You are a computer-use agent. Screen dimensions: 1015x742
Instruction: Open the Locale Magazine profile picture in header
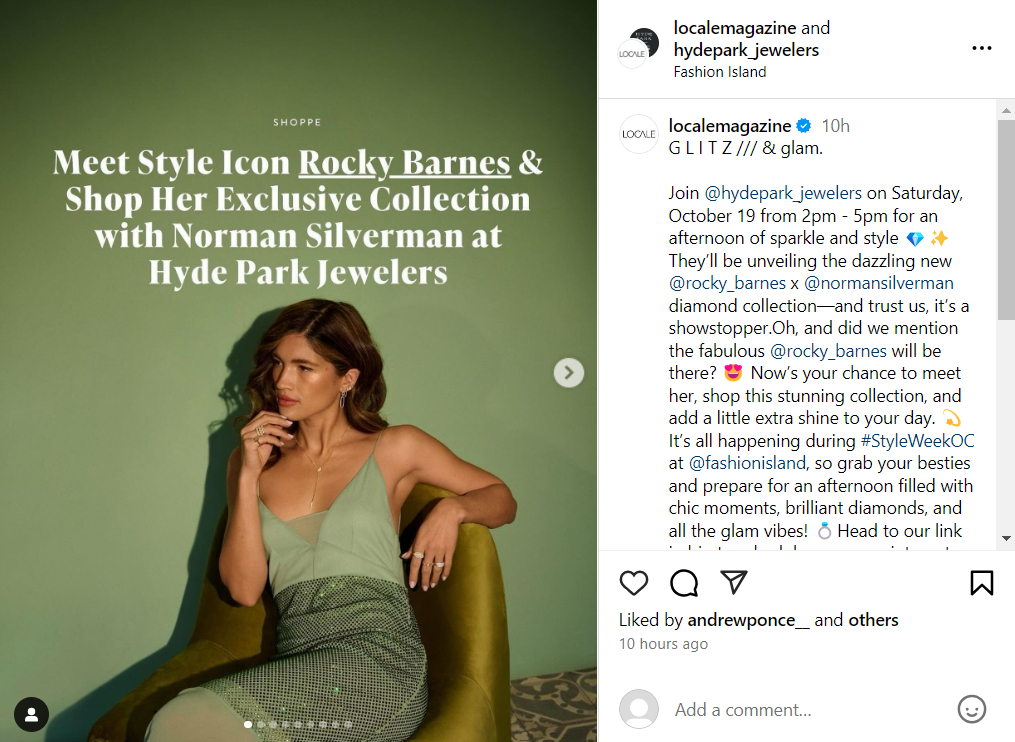[x=638, y=48]
